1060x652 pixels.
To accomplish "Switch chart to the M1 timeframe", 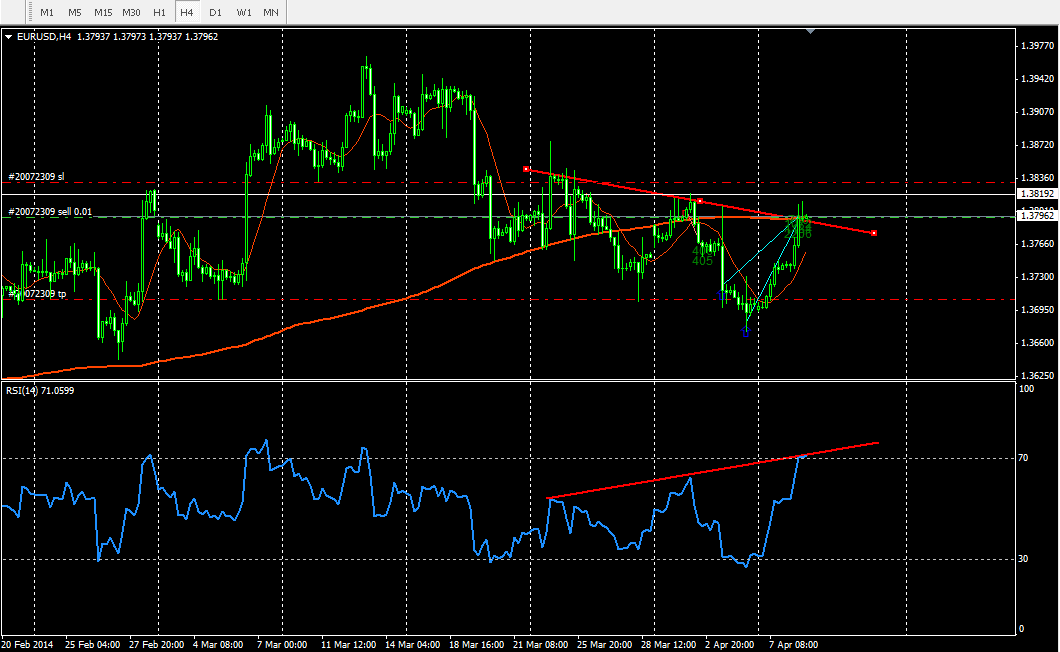I will [47, 12].
